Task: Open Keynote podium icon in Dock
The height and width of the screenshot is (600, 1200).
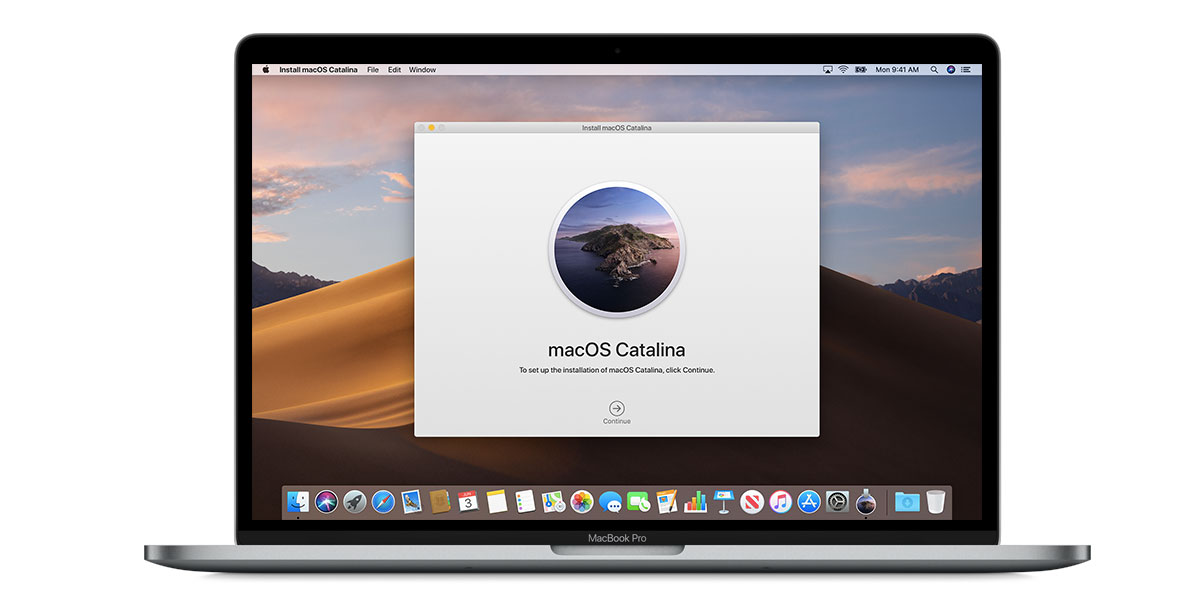Action: click(724, 501)
